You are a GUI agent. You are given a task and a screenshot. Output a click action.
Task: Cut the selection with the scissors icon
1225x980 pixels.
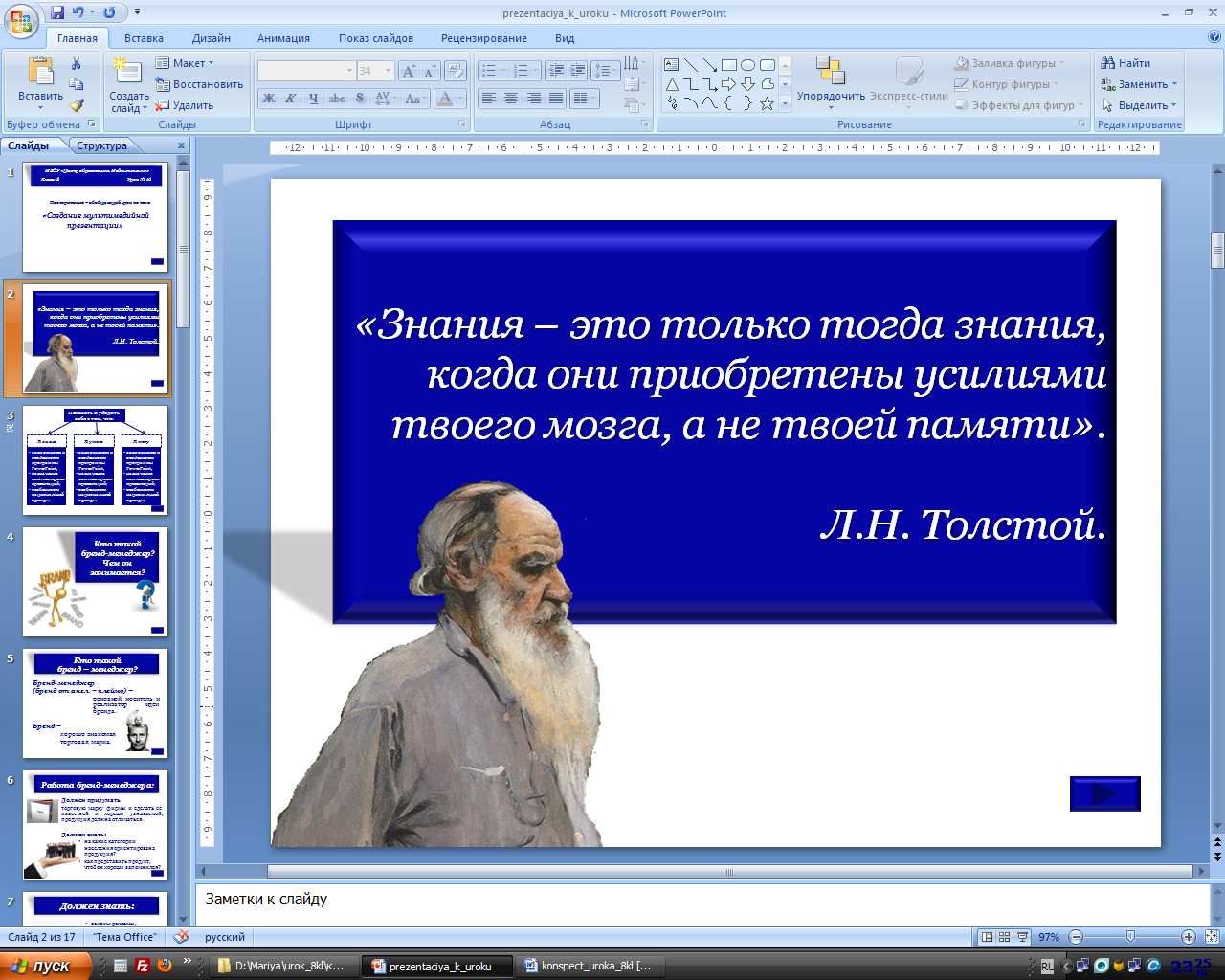(77, 63)
